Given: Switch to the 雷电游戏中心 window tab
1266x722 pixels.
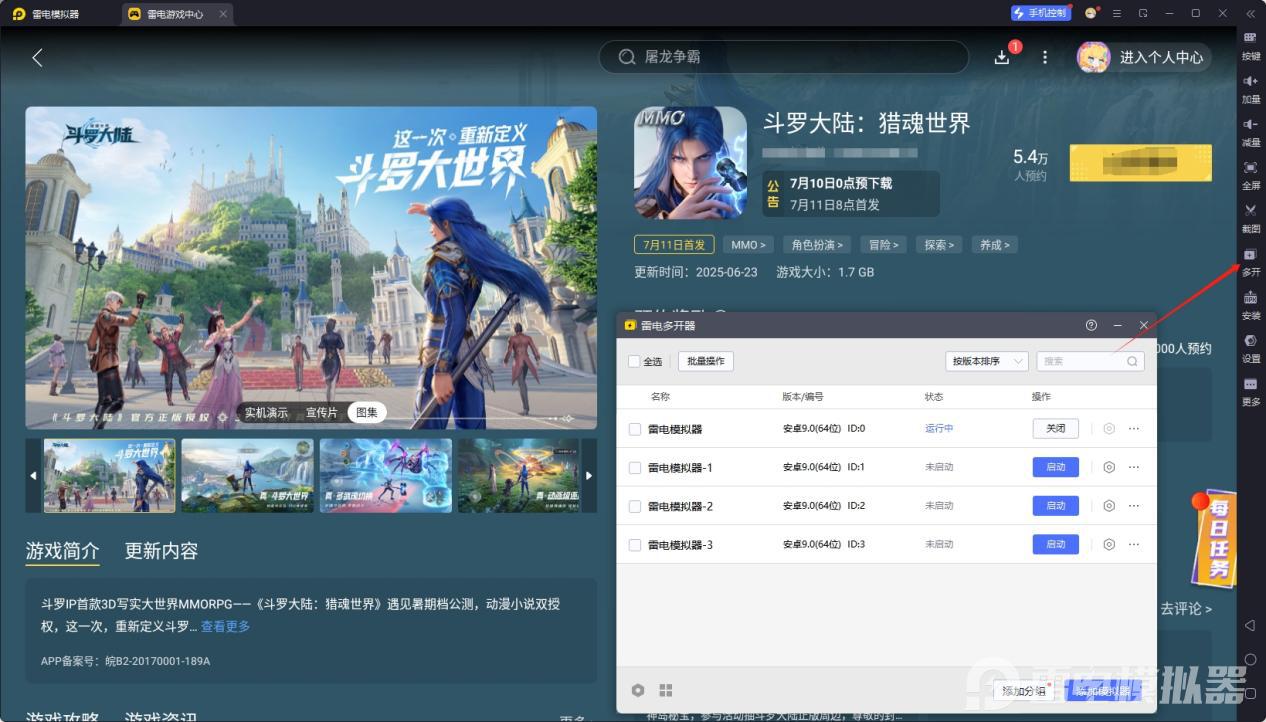Looking at the screenshot, I should [175, 14].
